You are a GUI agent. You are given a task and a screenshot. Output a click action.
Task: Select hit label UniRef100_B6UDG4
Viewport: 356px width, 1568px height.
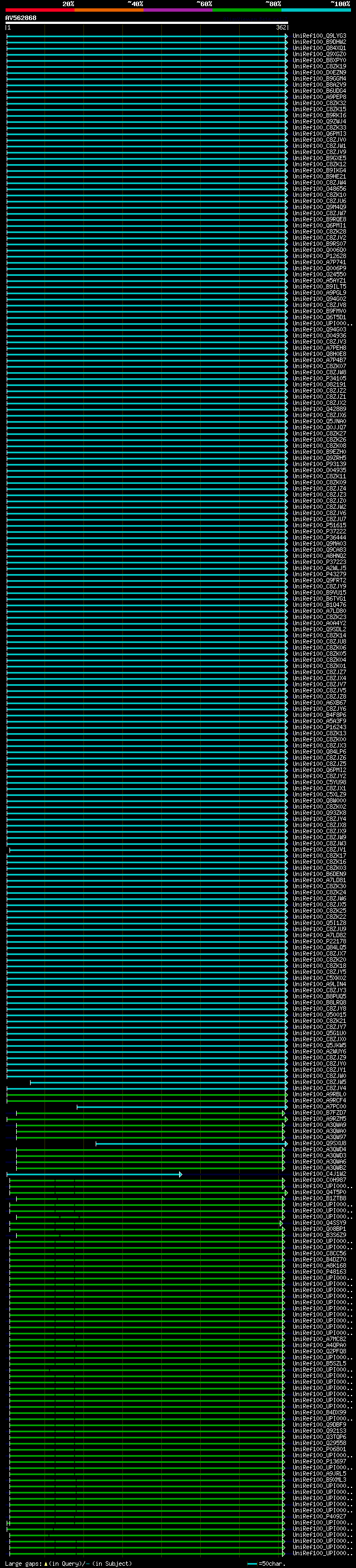pos(319,91)
